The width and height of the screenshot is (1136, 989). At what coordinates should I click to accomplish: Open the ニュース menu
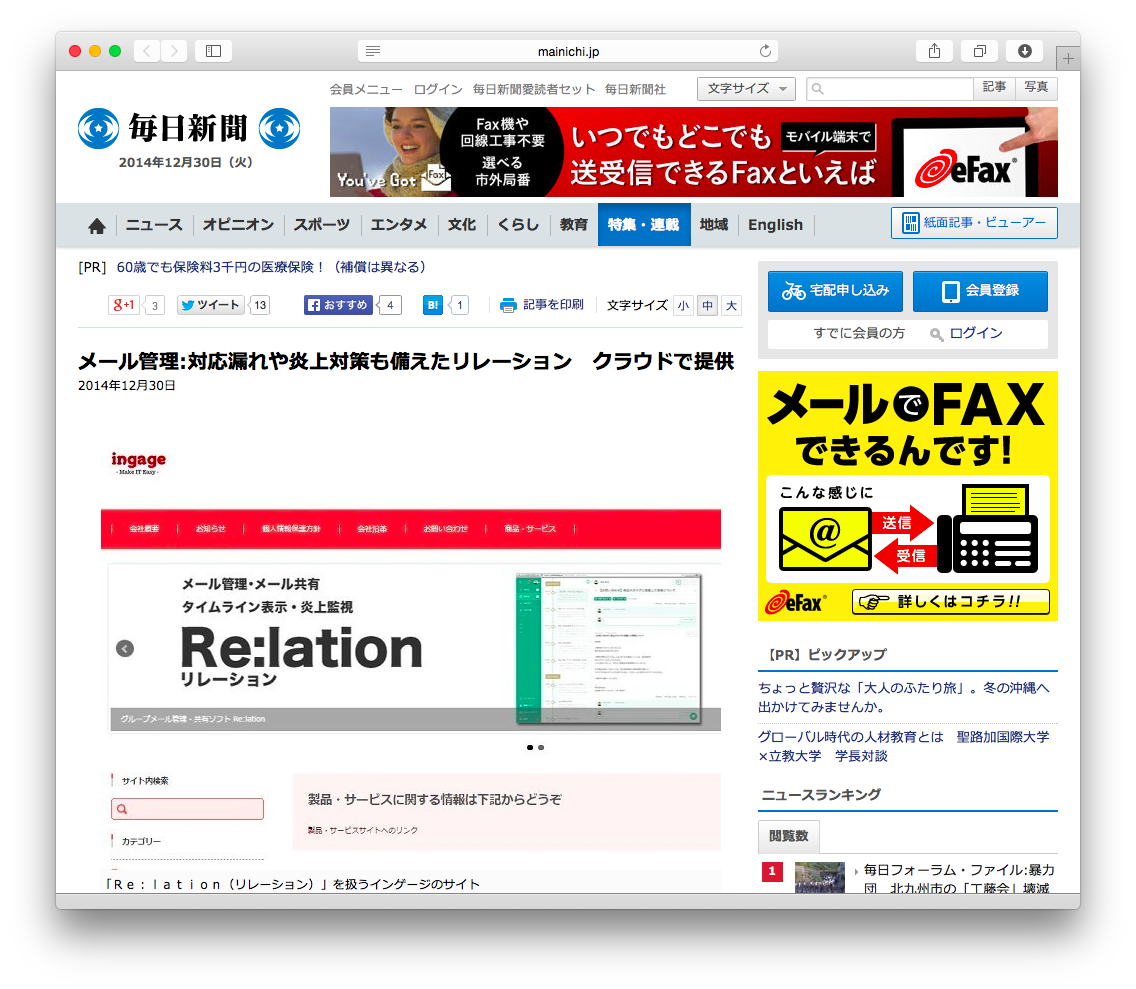[x=154, y=225]
